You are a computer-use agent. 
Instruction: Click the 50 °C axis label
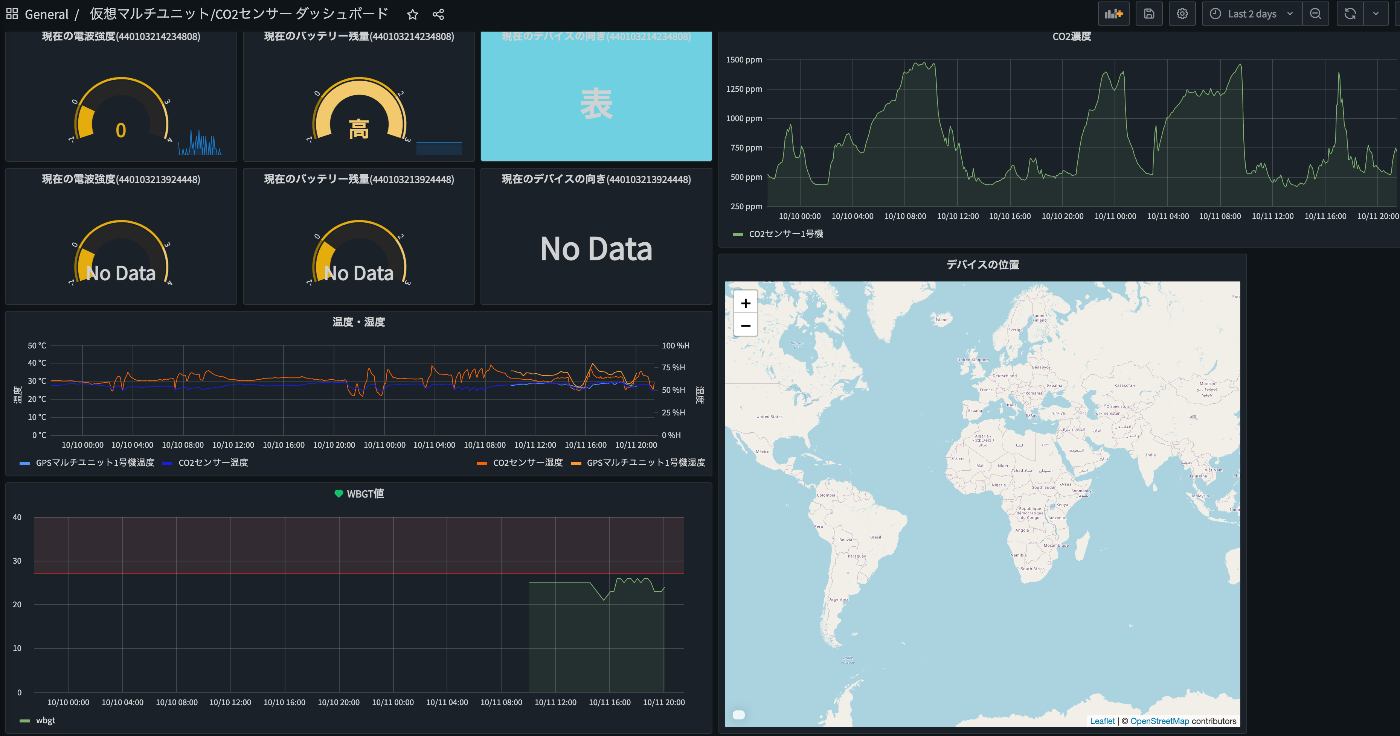[x=37, y=345]
